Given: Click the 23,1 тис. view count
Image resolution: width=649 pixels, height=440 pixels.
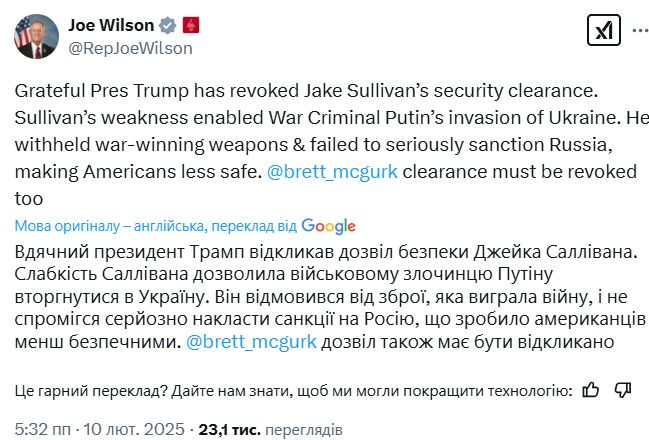Looking at the screenshot, I should point(230,430).
